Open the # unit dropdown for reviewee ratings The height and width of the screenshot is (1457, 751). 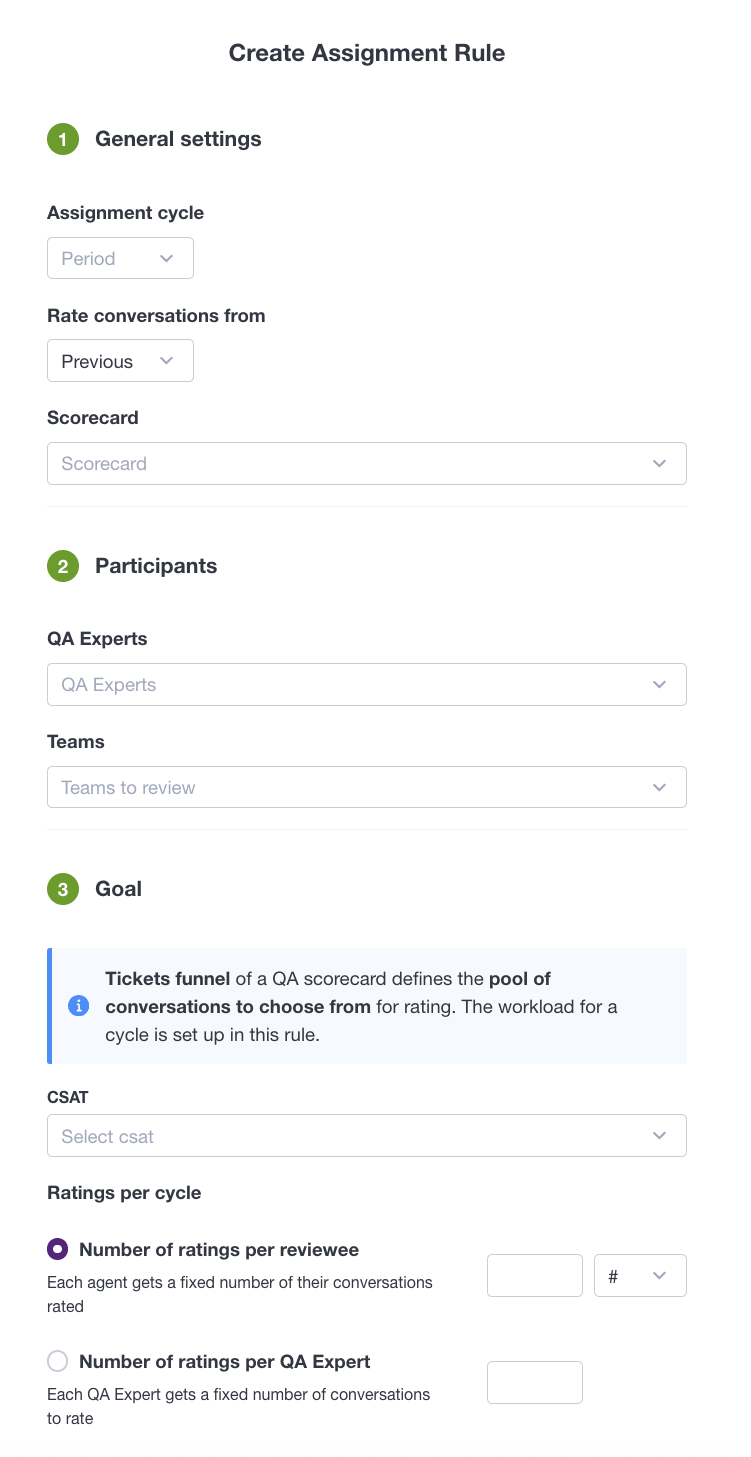(640, 1276)
